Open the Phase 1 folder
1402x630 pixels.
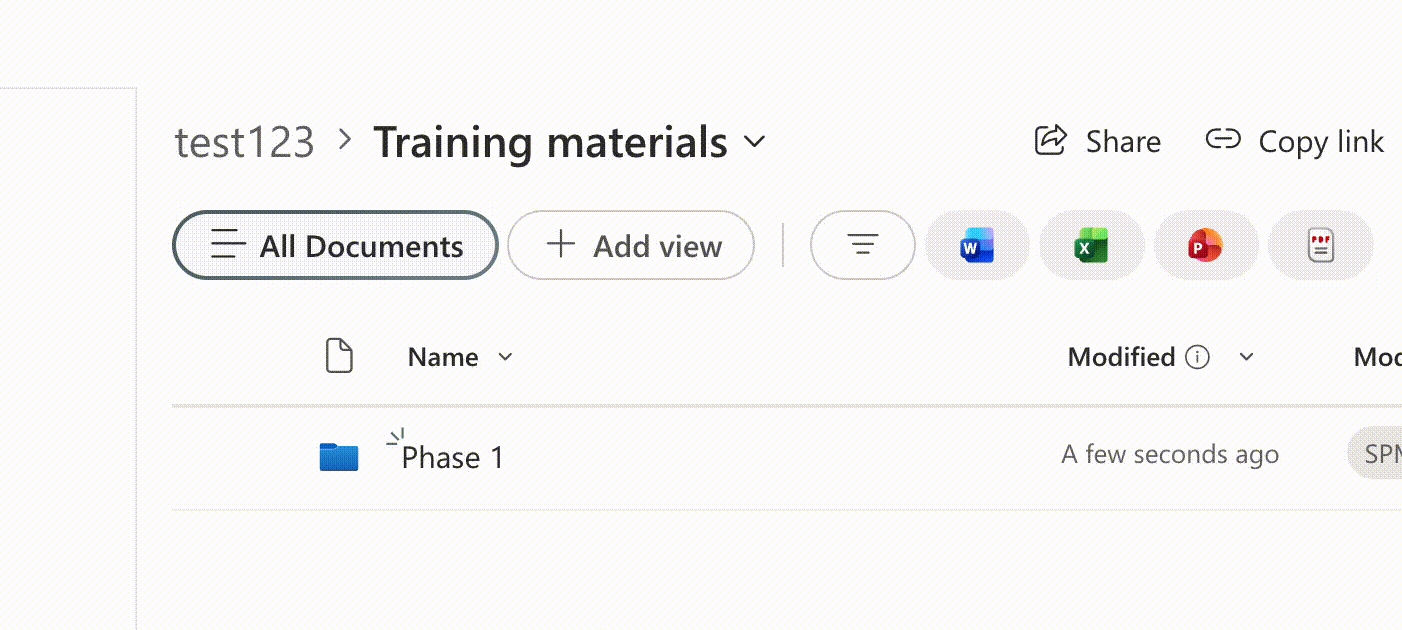[x=451, y=457]
